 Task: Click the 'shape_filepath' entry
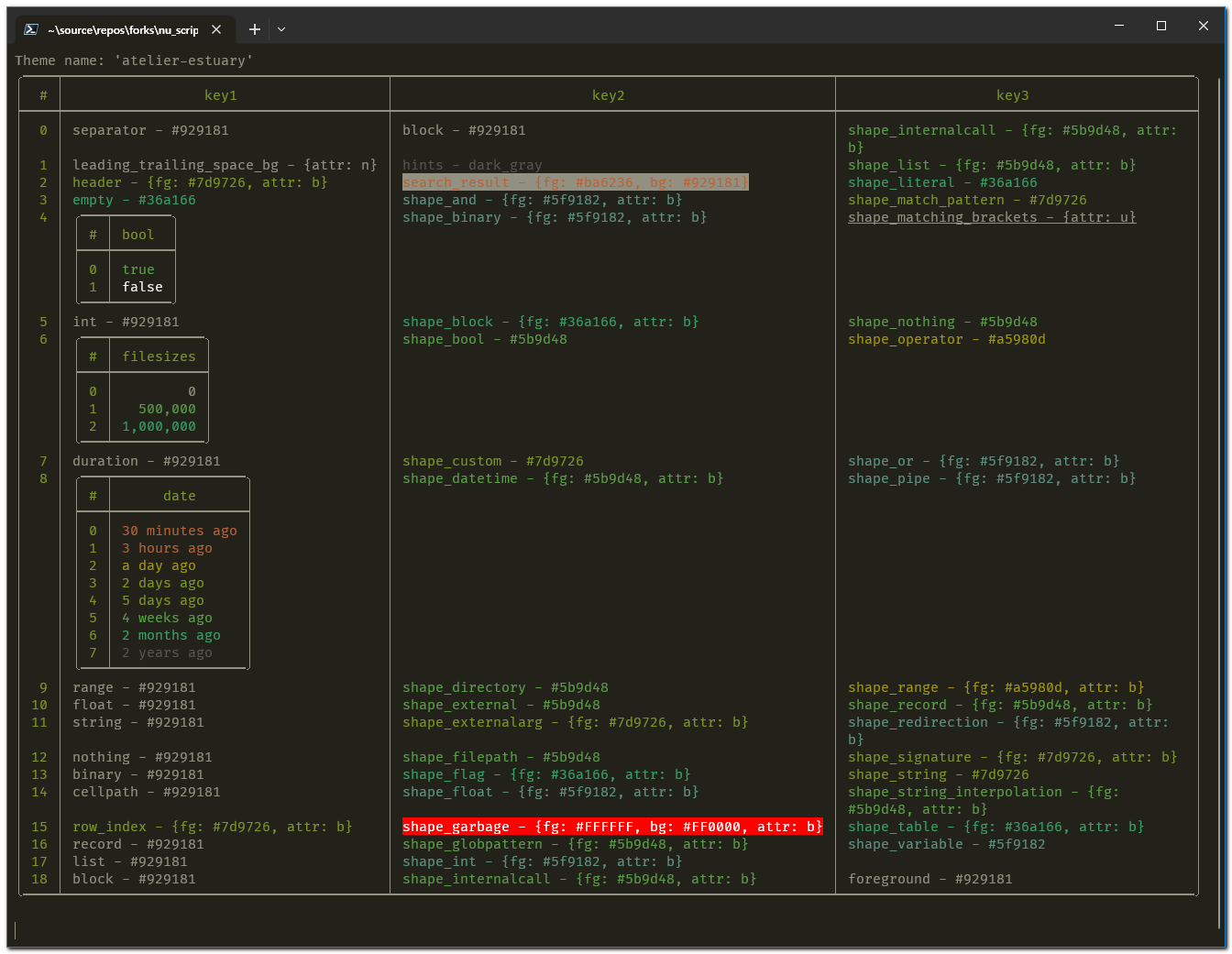(x=501, y=757)
